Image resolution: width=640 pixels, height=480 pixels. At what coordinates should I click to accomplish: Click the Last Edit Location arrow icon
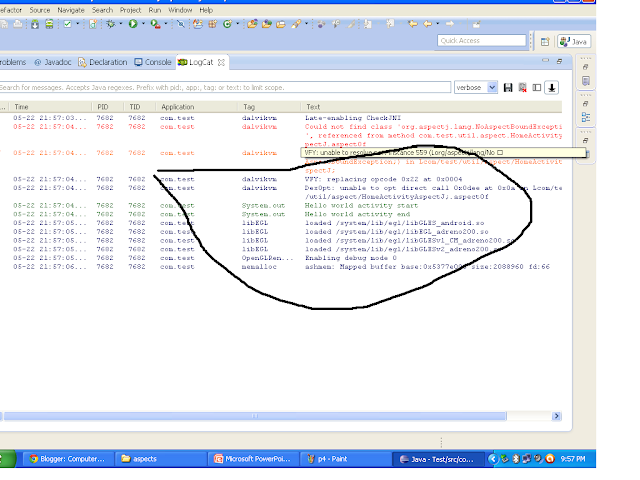[413, 24]
